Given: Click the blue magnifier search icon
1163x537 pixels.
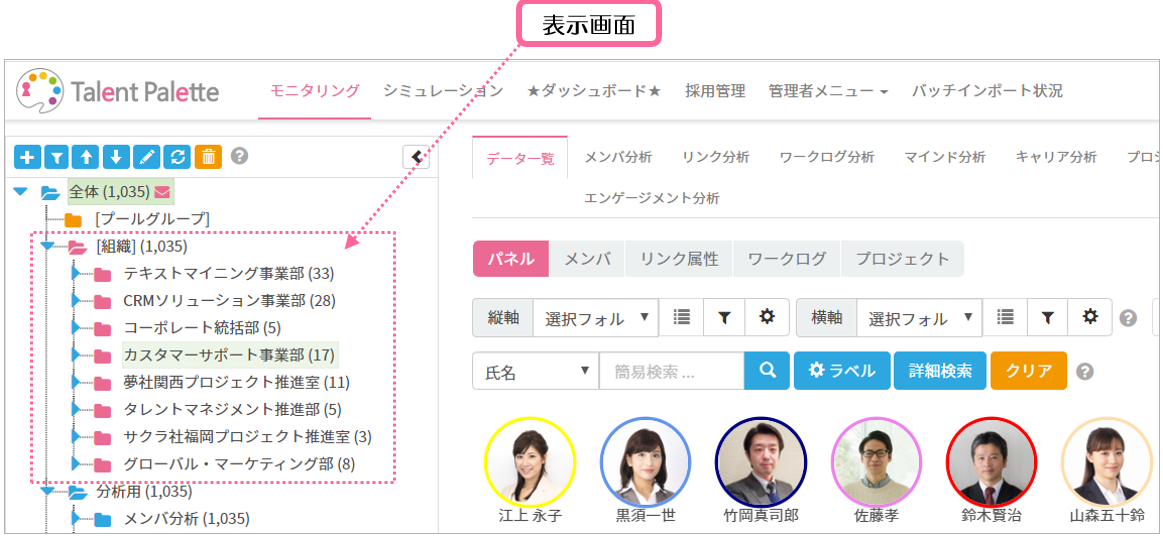Looking at the screenshot, I should pos(767,371).
